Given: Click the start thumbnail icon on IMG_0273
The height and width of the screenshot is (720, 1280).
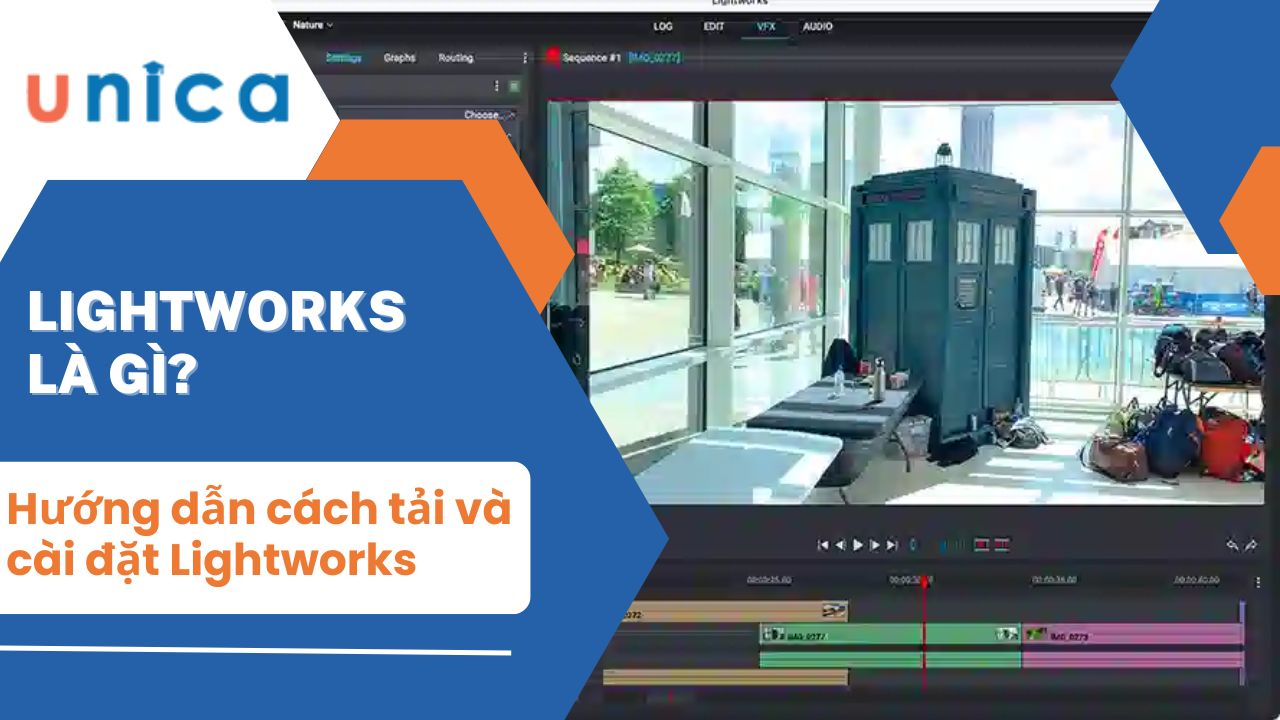Looking at the screenshot, I should coord(1035,634).
